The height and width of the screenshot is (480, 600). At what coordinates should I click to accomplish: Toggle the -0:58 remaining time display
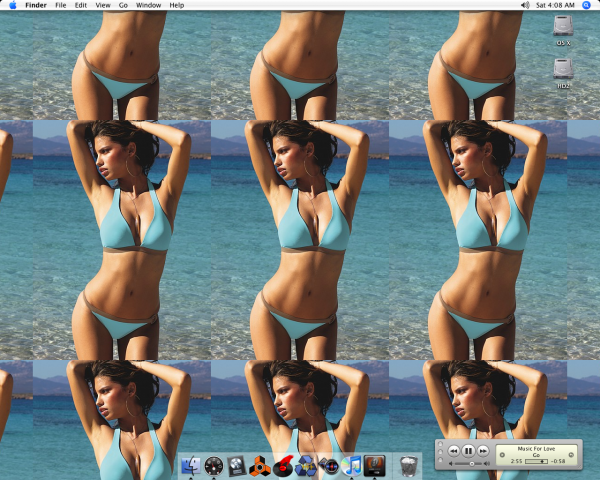point(558,461)
